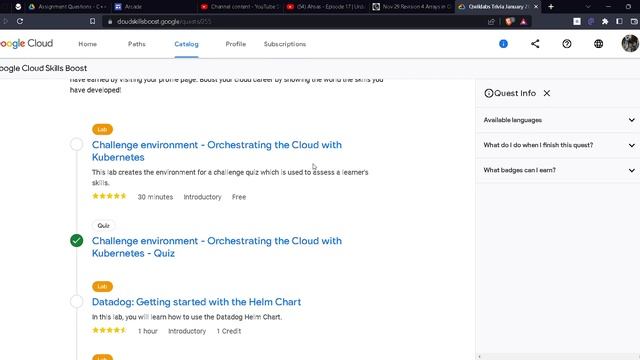Click the Quiz tag label

[103, 226]
